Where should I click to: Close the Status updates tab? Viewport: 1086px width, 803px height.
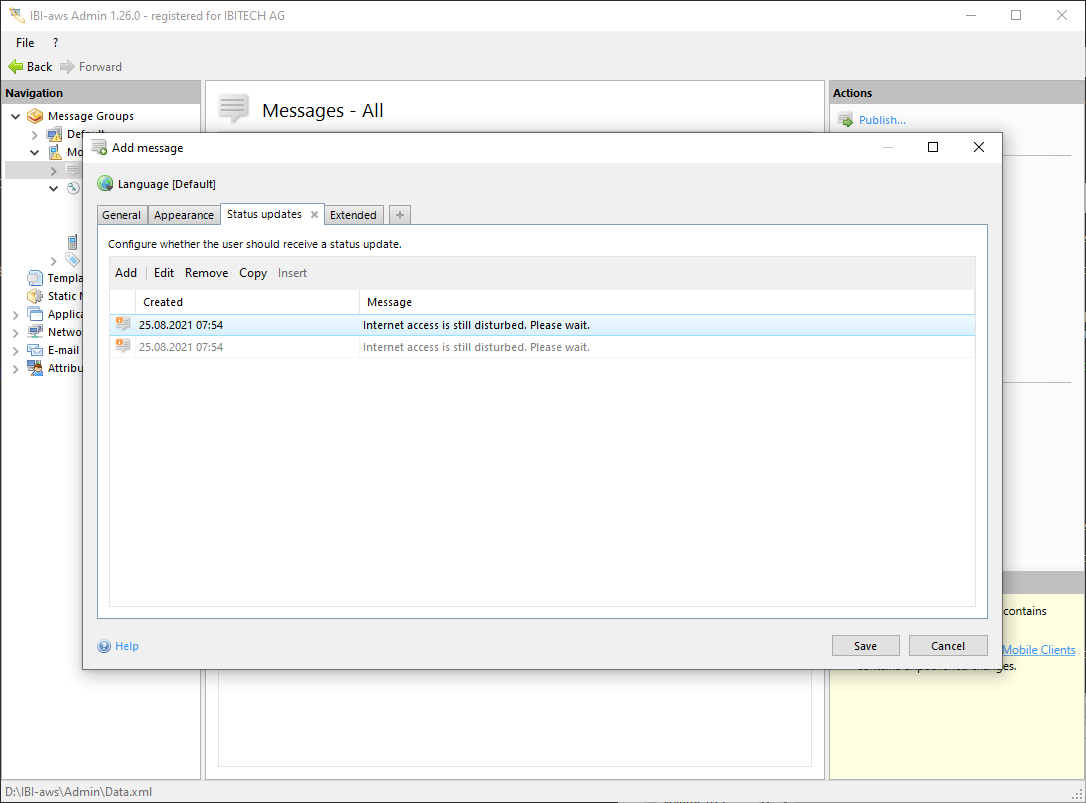pos(314,215)
